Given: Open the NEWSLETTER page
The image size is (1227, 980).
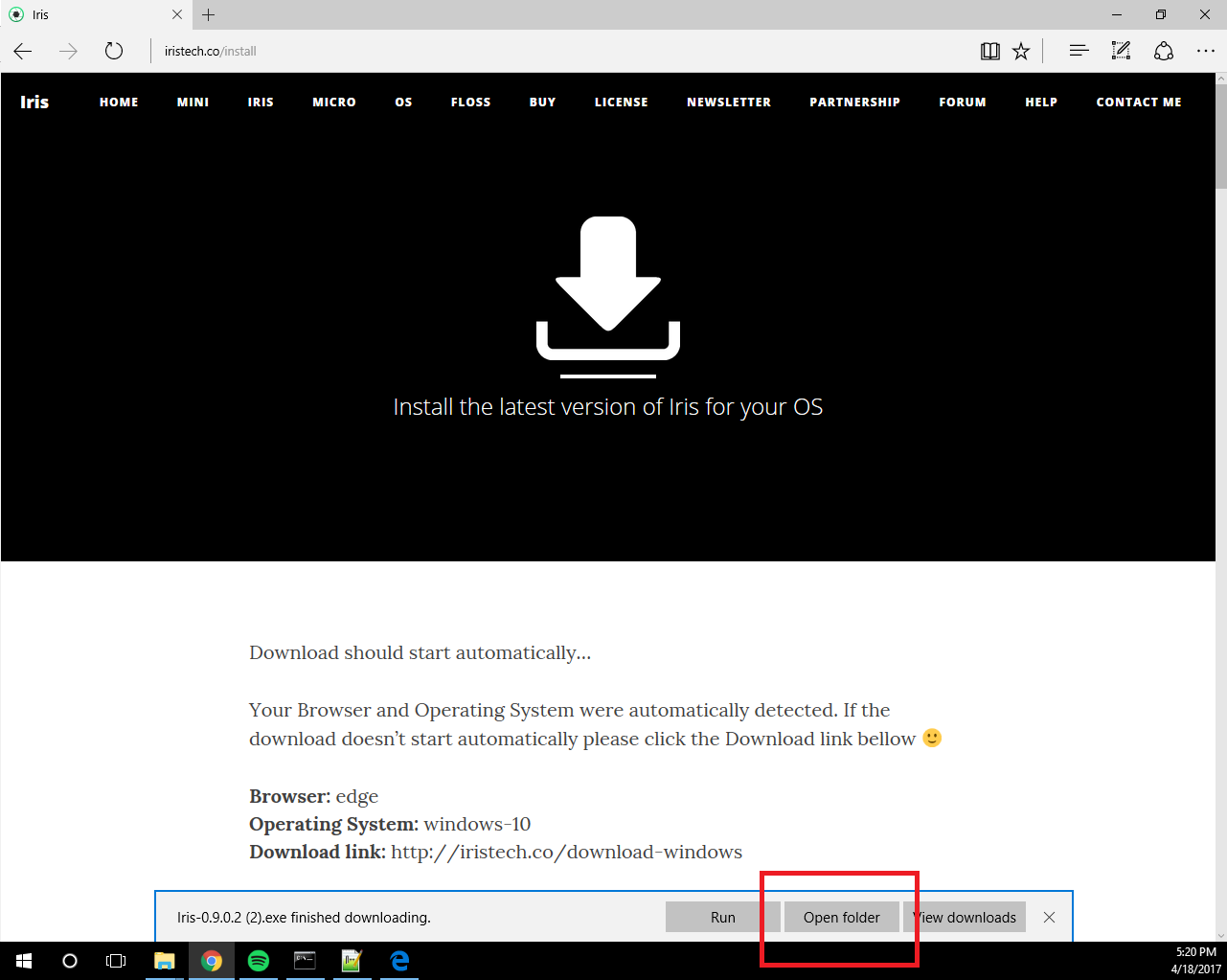Looking at the screenshot, I should [x=728, y=102].
